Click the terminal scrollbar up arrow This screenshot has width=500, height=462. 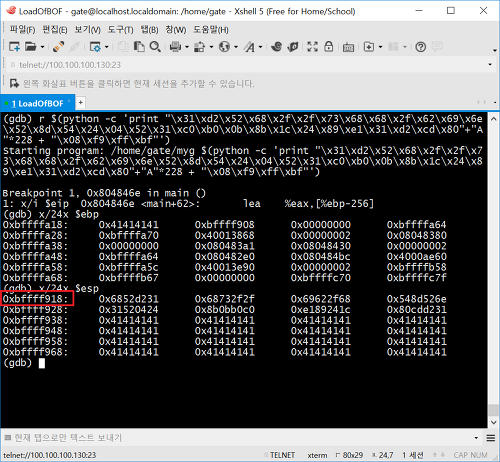pos(494,119)
